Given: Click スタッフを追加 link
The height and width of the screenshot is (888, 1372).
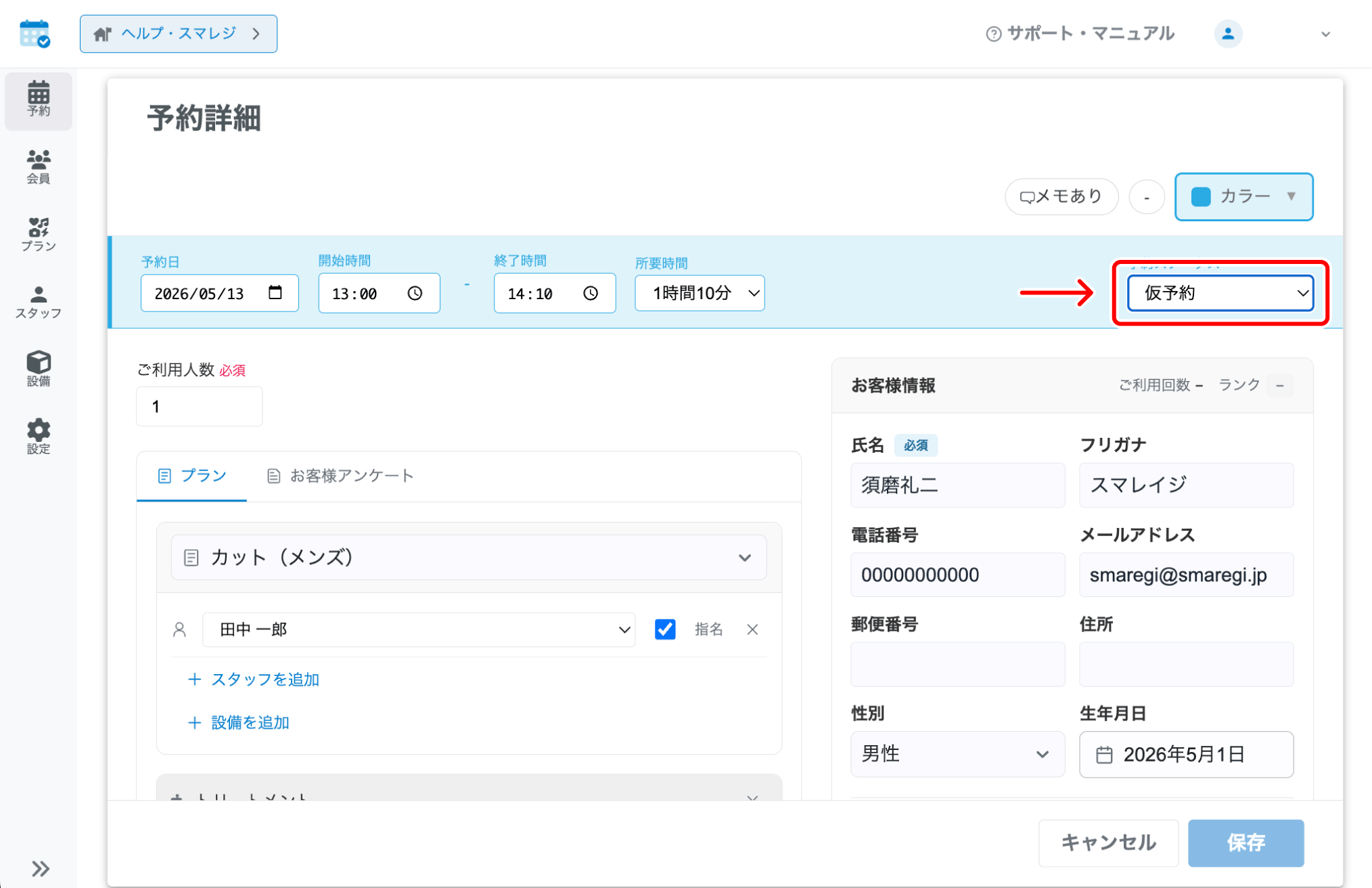Looking at the screenshot, I should (x=253, y=680).
